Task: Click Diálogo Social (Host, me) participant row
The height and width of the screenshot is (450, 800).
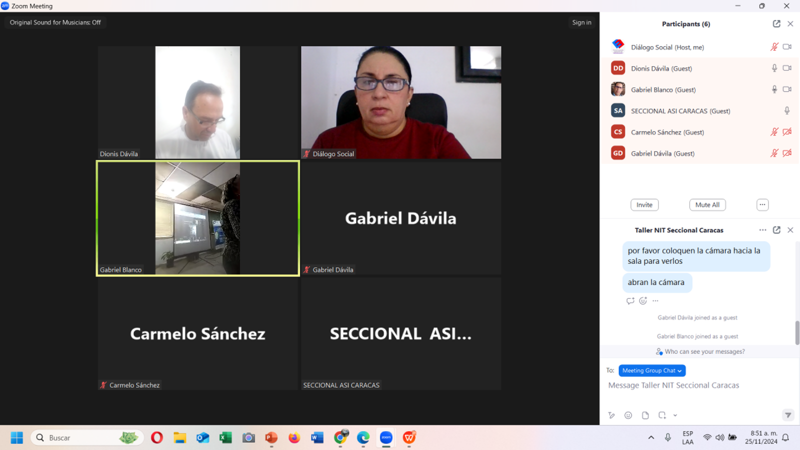Action: [x=699, y=47]
